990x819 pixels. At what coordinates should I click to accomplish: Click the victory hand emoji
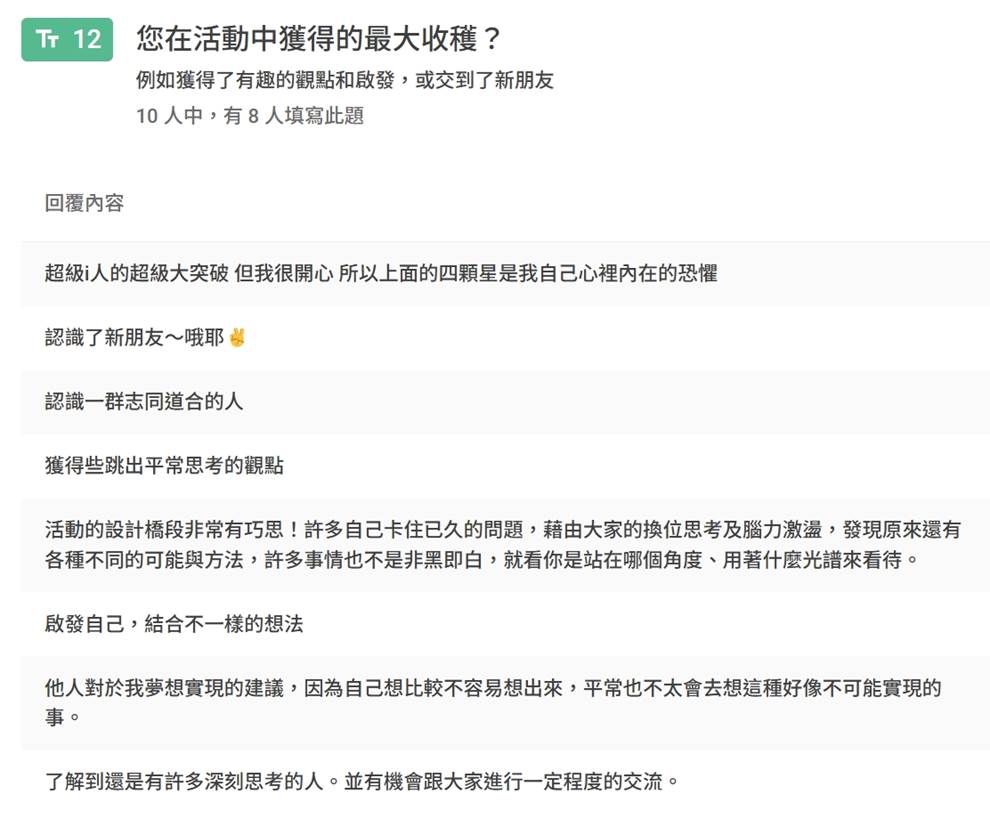point(237,338)
